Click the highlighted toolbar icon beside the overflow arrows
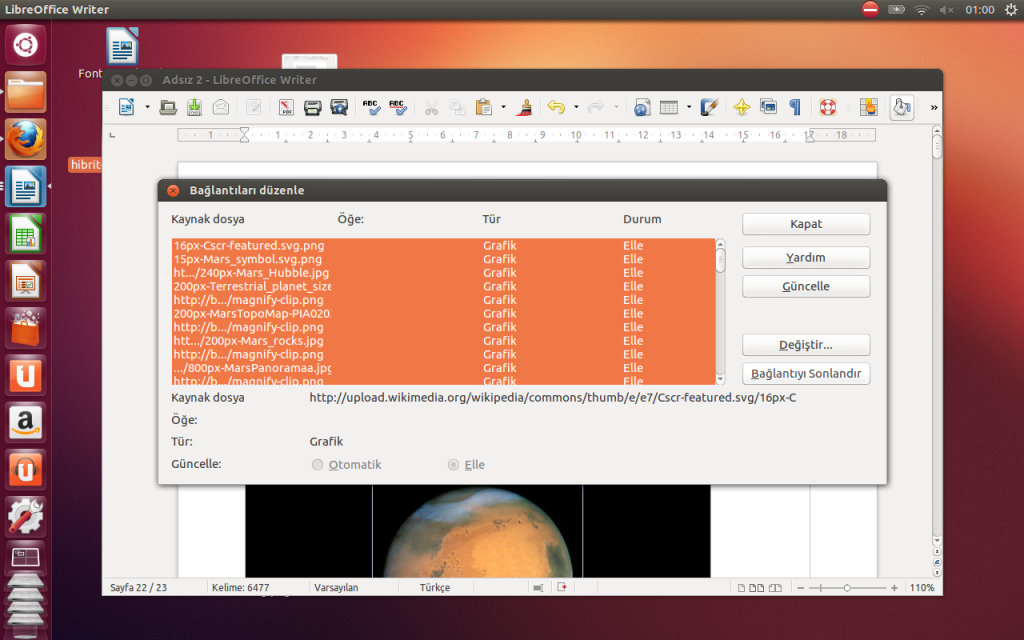Screen dimensions: 1024x640 pos(901,107)
